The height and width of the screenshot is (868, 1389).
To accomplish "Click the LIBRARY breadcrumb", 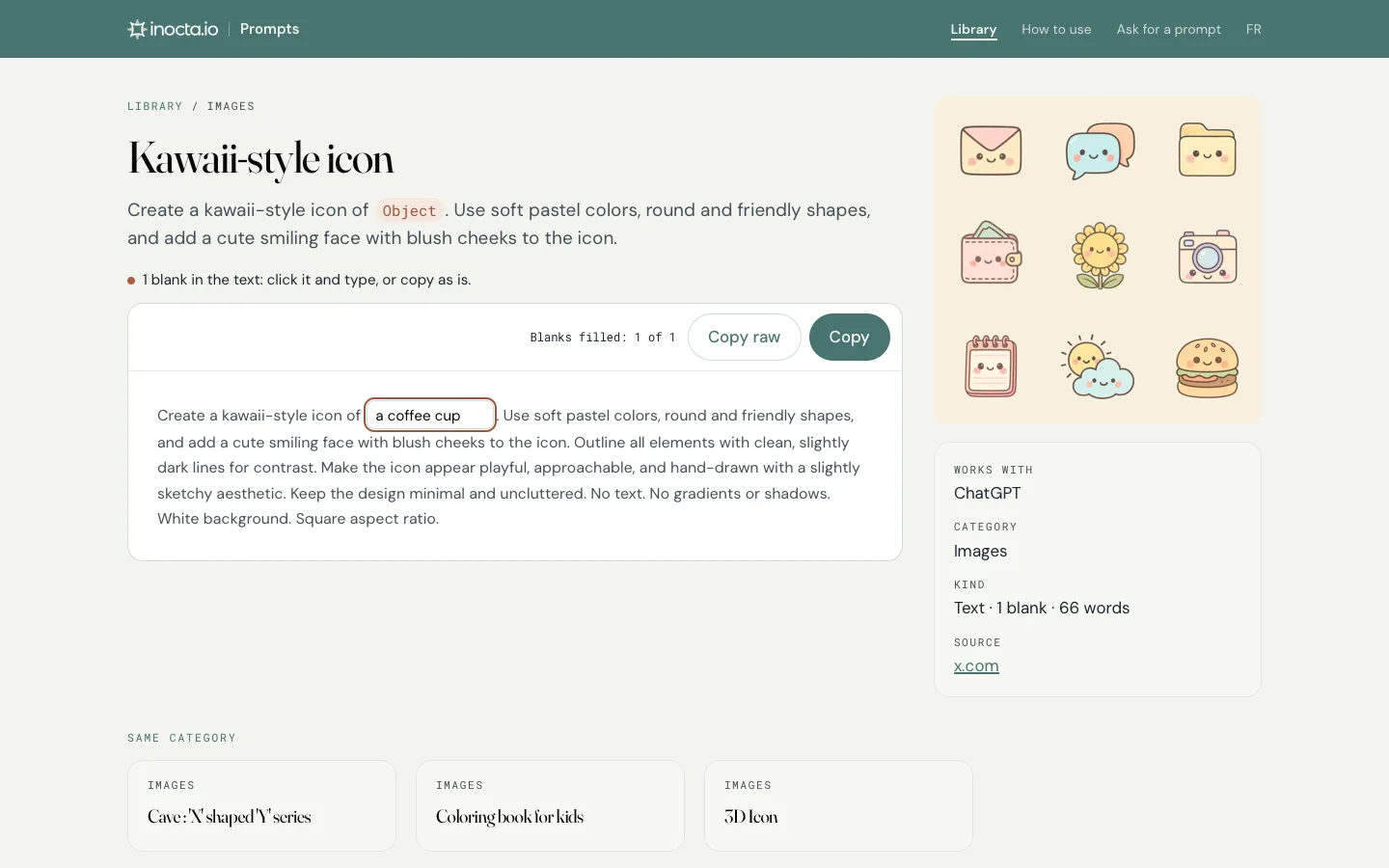I will point(154,106).
